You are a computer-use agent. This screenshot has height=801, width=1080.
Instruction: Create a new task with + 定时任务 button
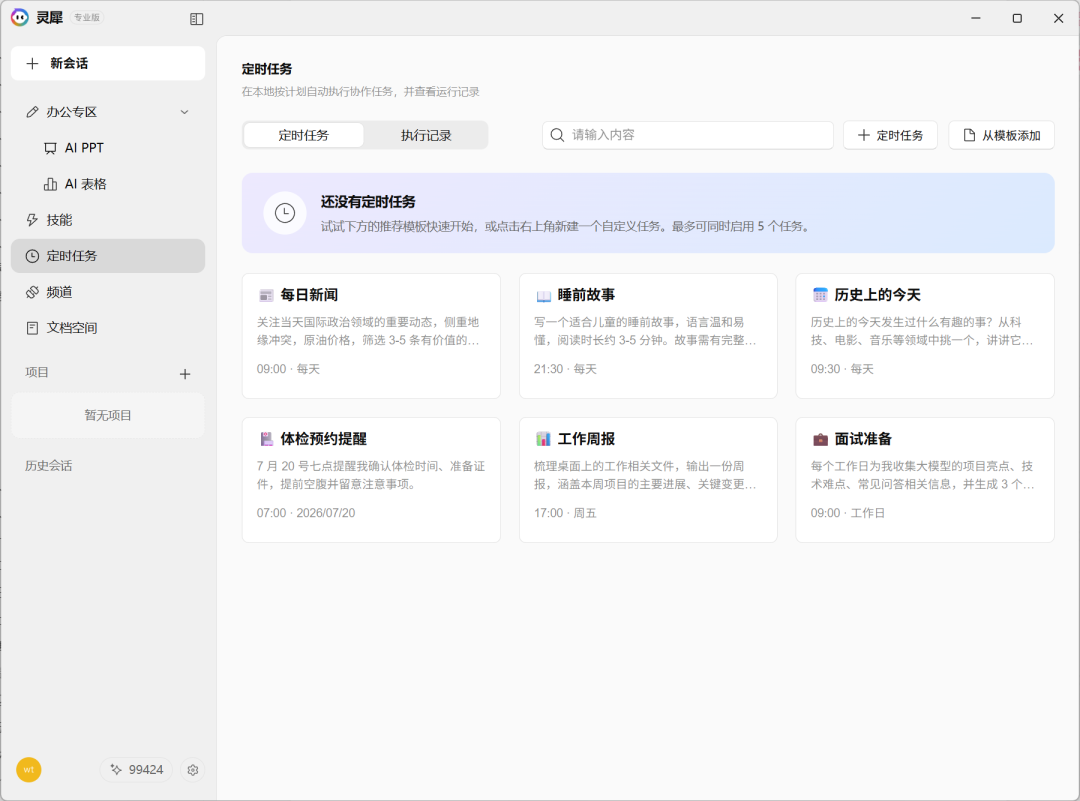890,136
